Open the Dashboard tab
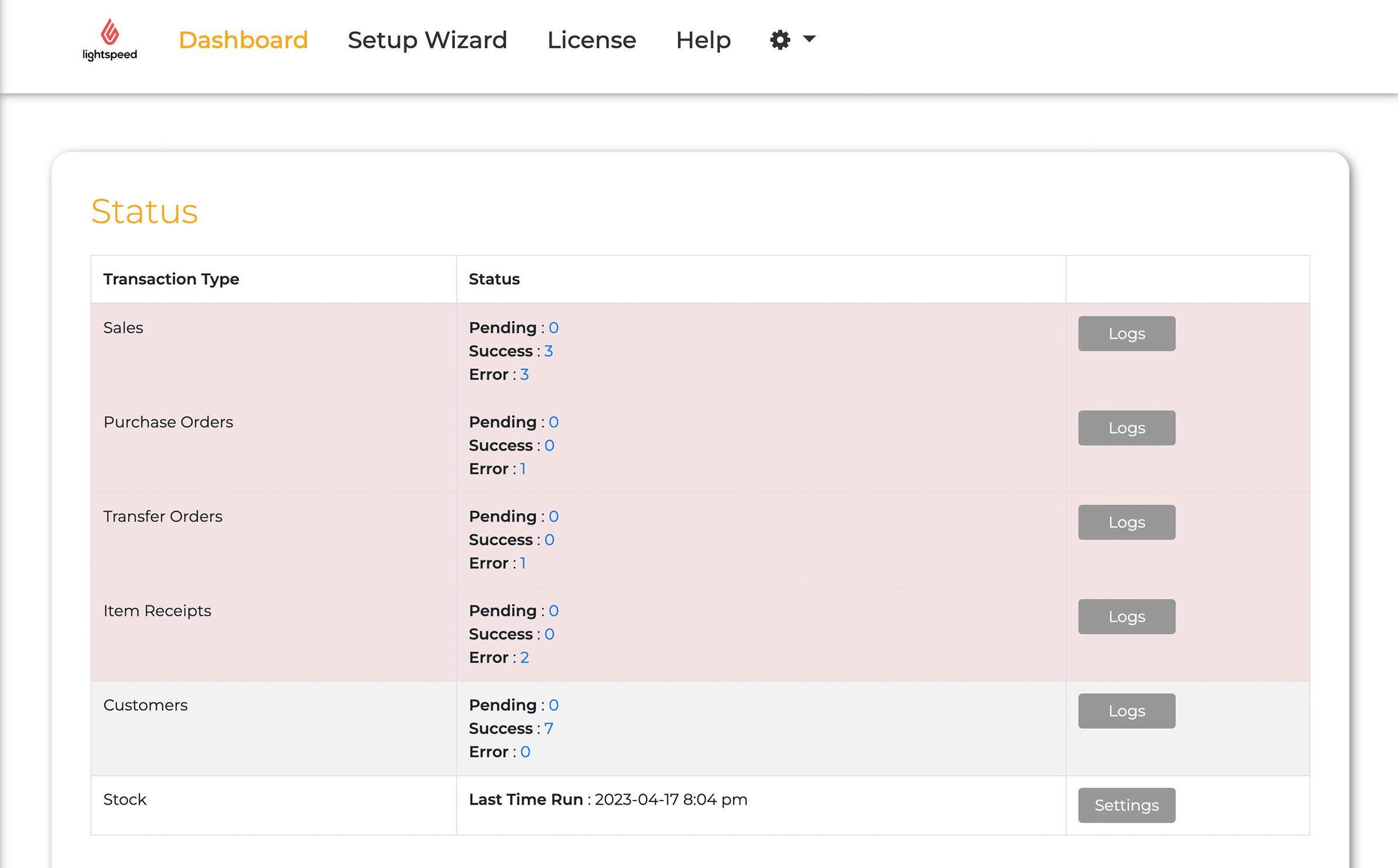 point(243,40)
